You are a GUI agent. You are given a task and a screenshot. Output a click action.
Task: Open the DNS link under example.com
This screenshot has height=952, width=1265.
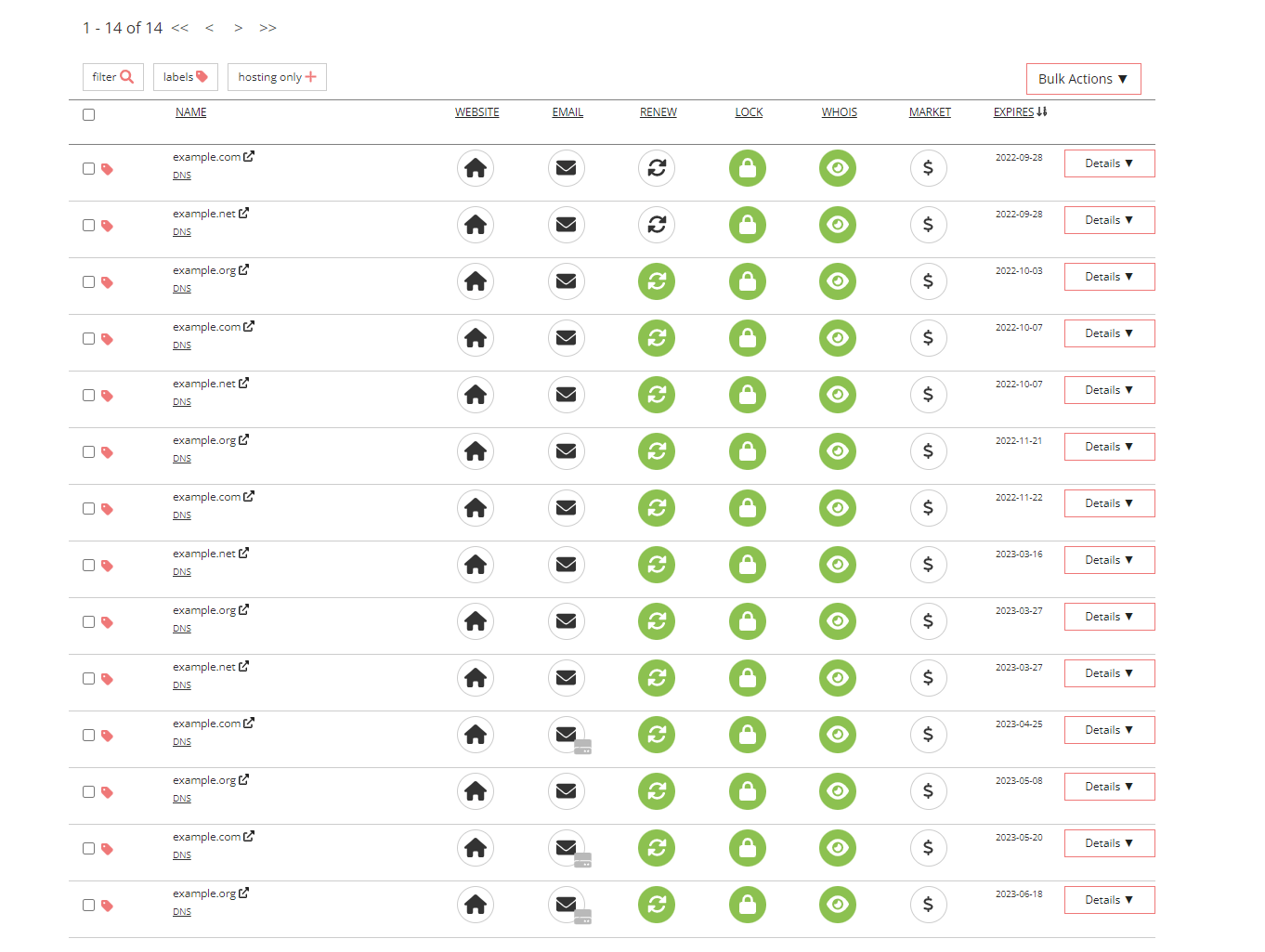pos(181,175)
